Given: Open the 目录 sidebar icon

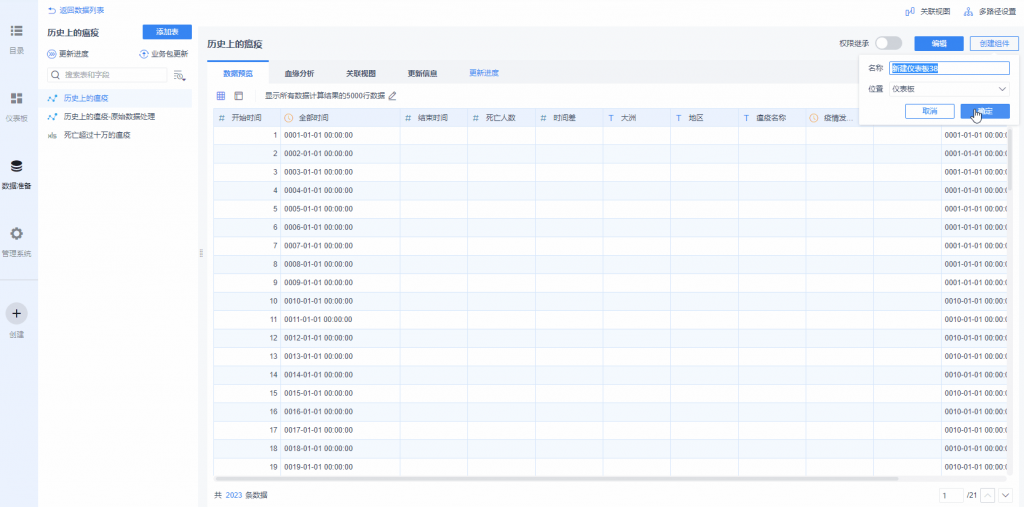Looking at the screenshot, I should (17, 31).
